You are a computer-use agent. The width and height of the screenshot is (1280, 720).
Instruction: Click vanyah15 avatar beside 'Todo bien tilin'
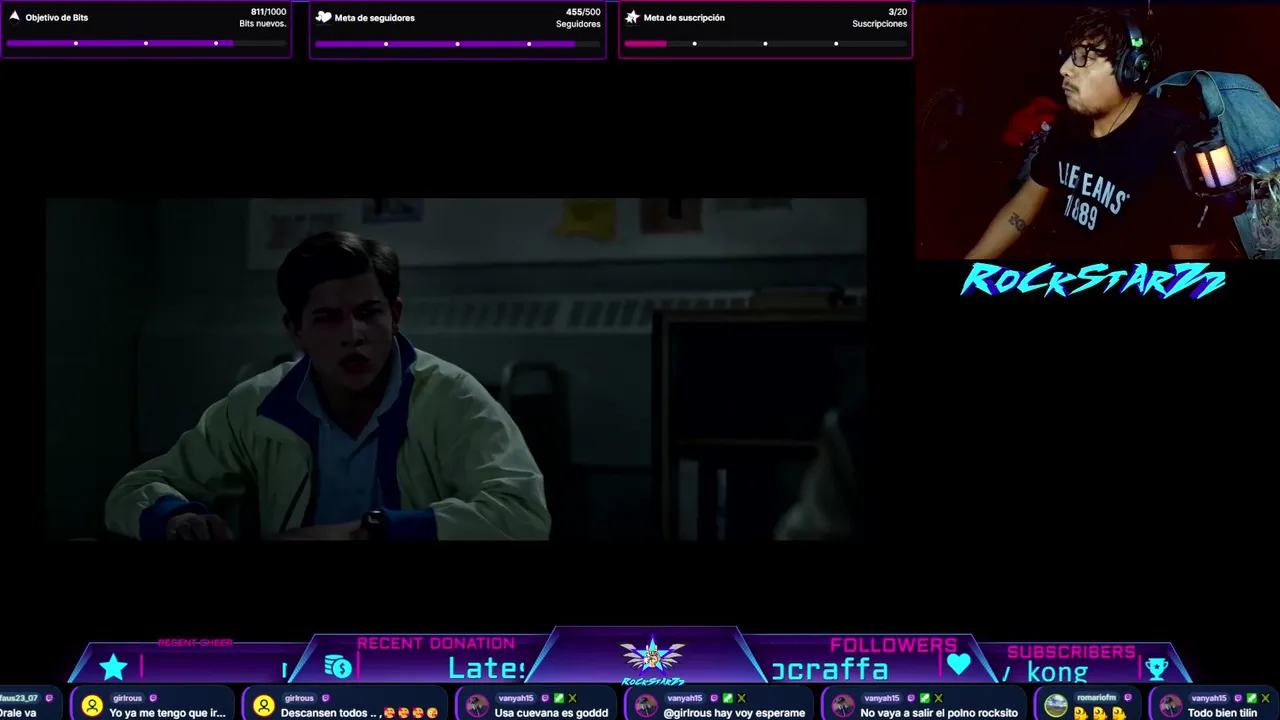1170,706
